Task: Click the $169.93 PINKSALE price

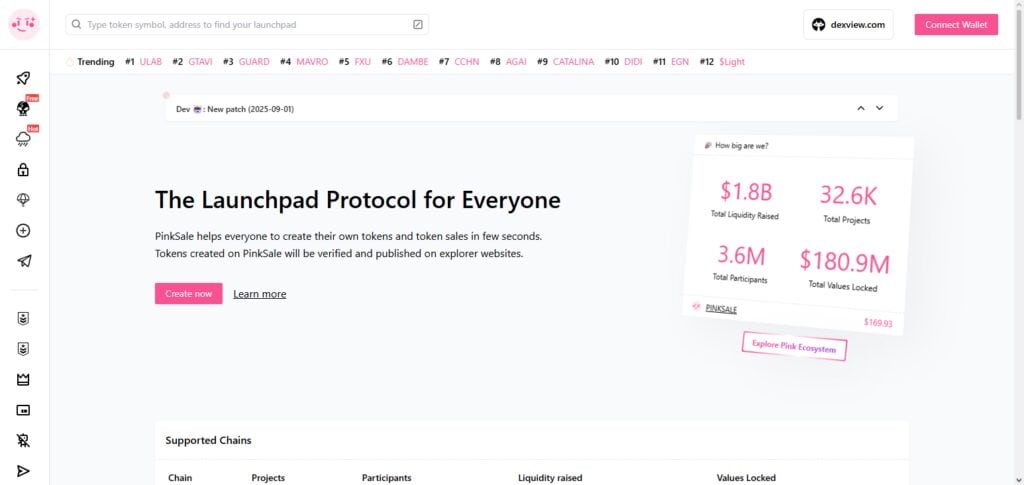Action: click(x=878, y=322)
